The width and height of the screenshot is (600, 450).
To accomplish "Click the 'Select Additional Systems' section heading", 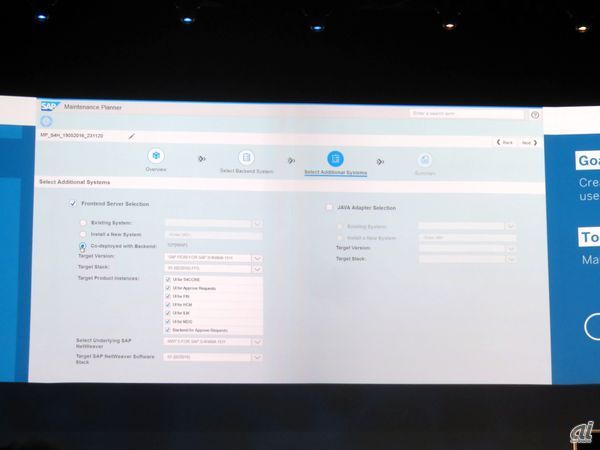I will [75, 182].
